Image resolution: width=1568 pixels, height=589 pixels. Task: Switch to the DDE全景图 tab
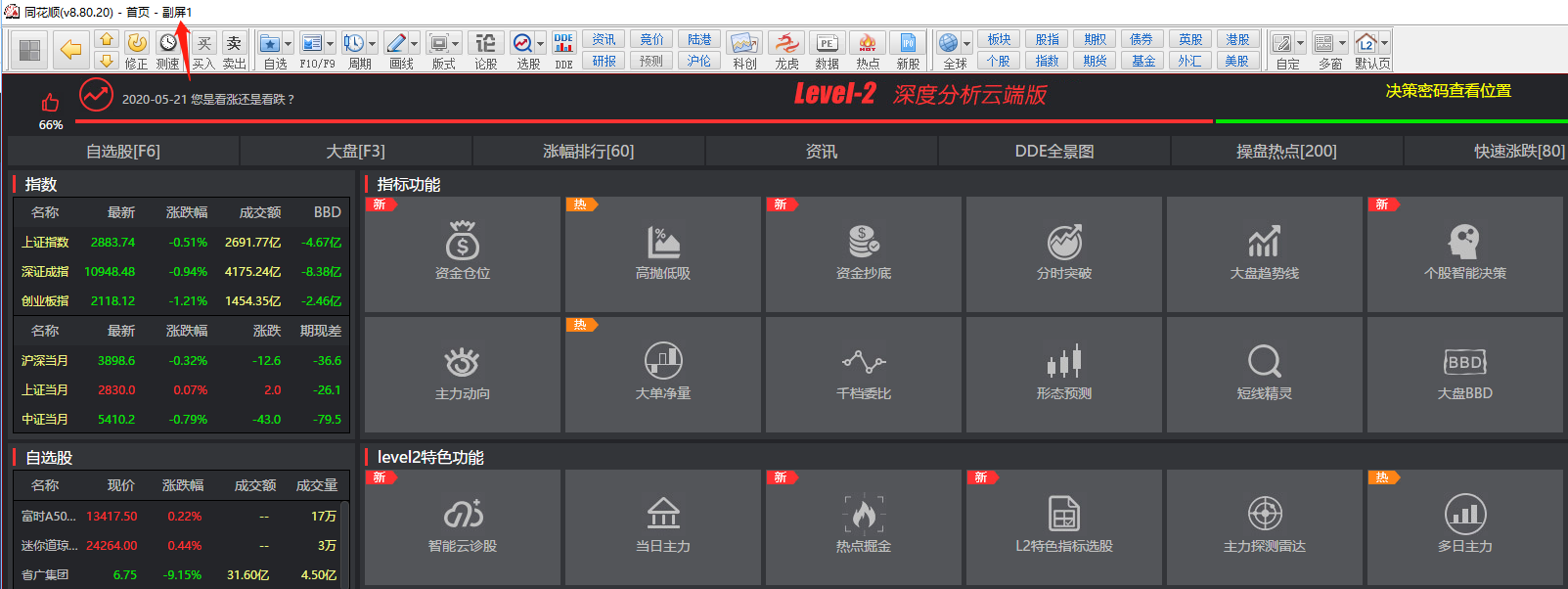1053,152
